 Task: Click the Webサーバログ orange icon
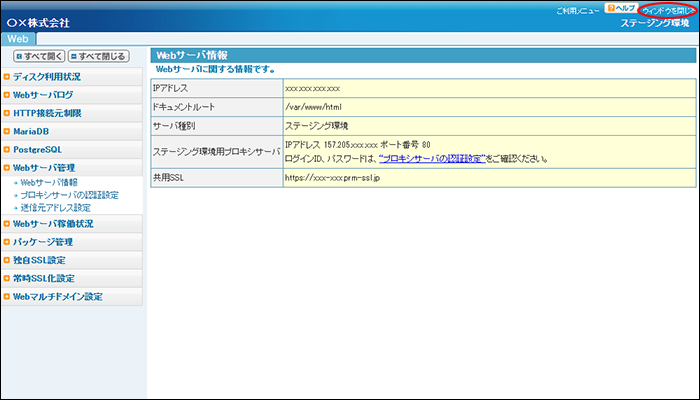click(7, 95)
